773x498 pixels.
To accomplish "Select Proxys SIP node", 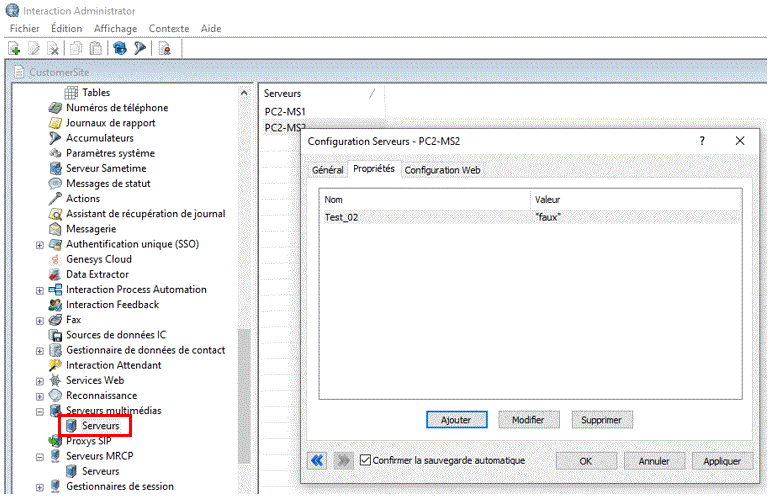I will point(88,441).
